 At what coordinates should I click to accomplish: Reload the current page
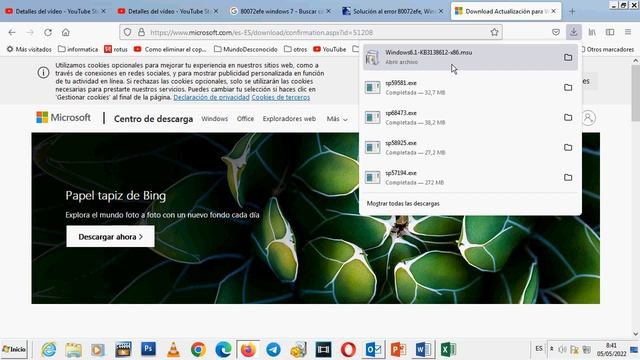(48, 32)
